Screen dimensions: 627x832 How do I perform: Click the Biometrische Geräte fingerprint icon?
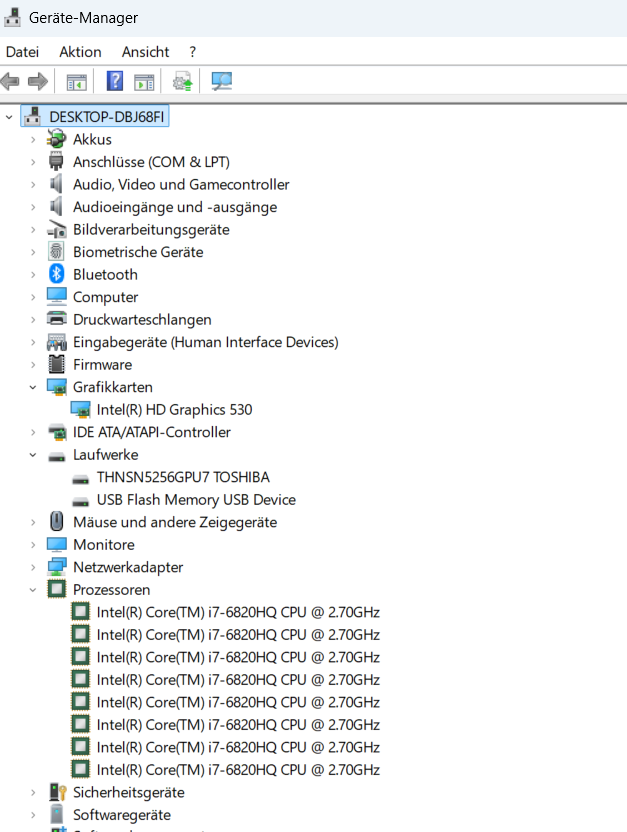pyautogui.click(x=56, y=252)
